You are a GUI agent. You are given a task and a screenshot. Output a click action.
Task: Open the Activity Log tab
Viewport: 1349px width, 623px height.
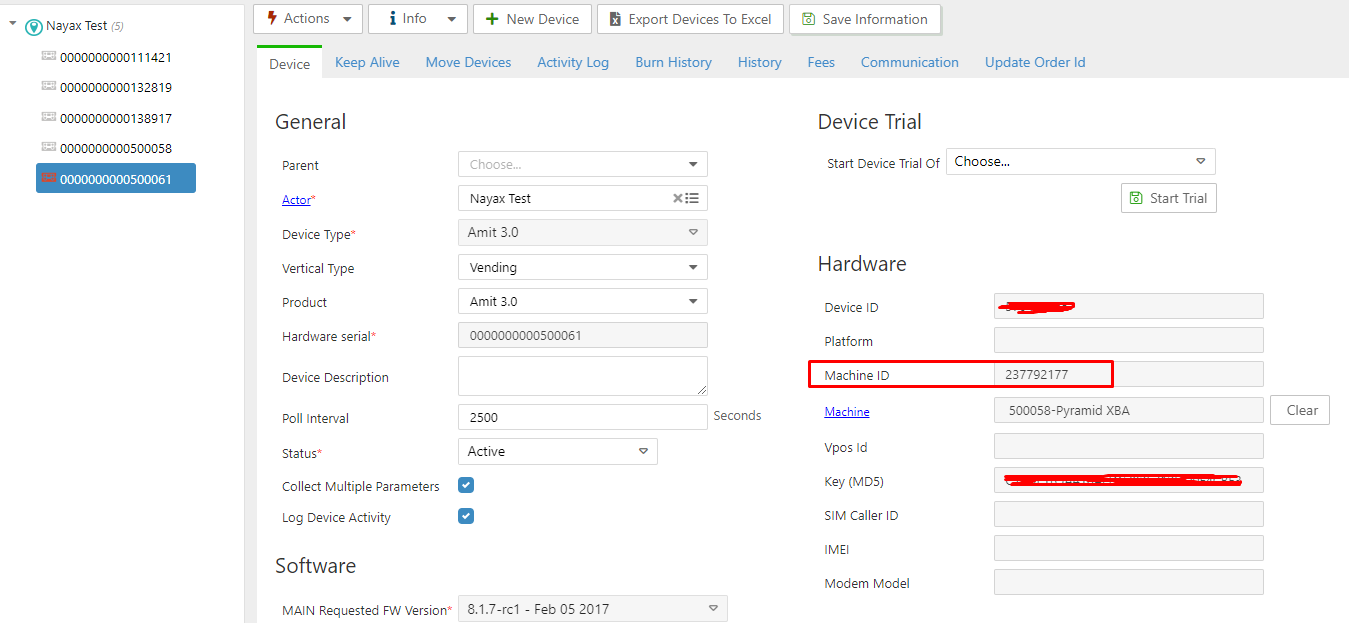click(573, 62)
